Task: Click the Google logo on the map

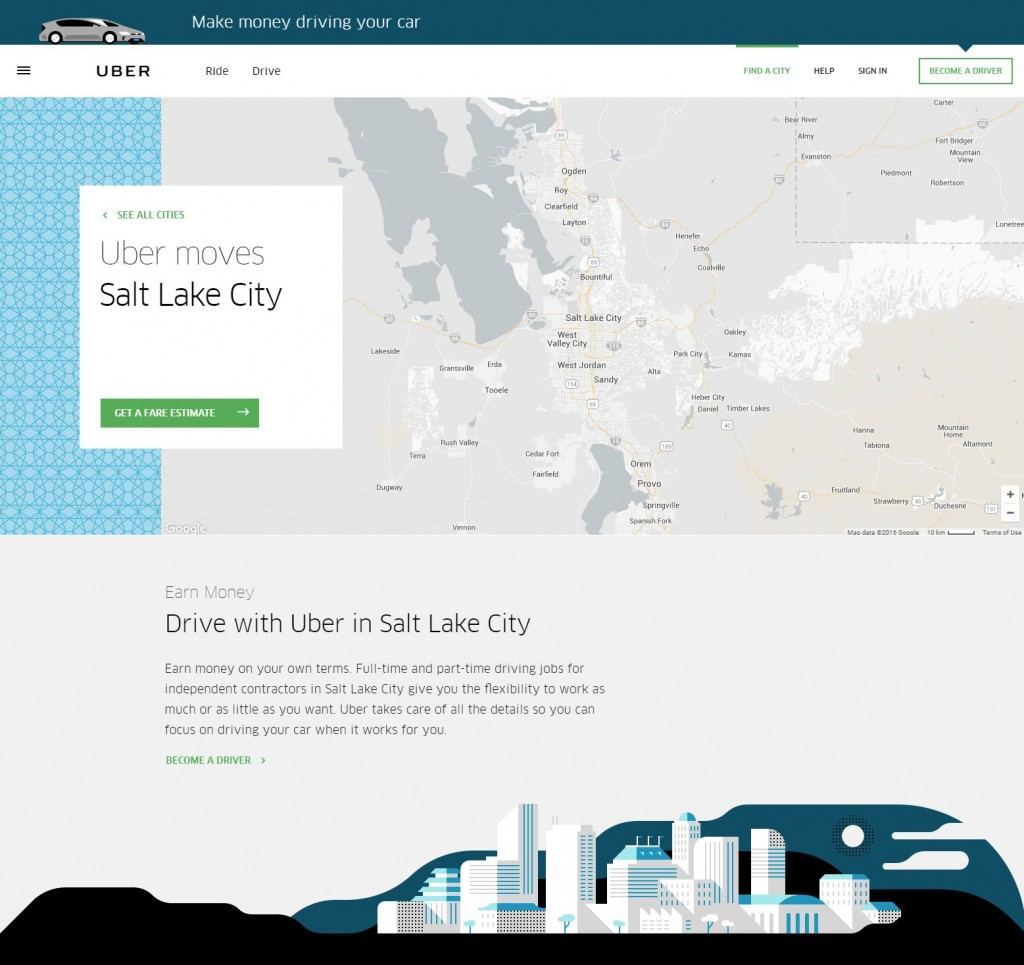Action: click(x=185, y=528)
